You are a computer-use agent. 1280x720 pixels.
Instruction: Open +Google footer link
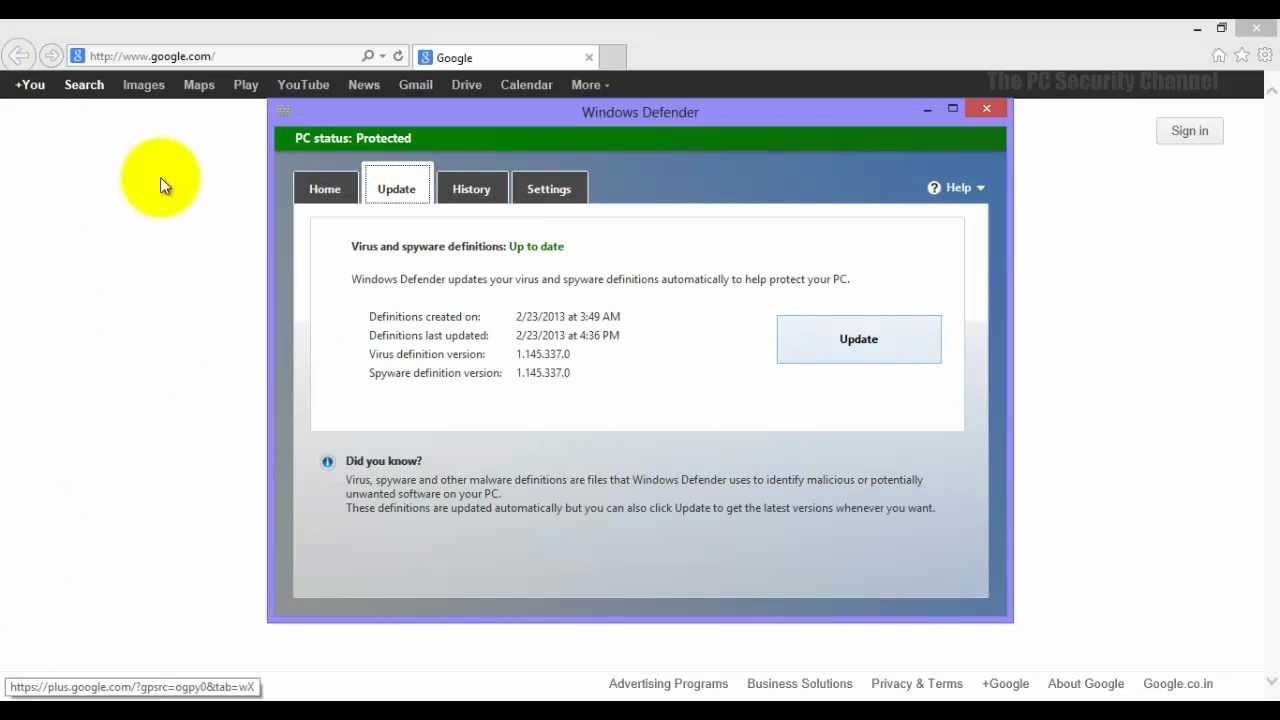point(1005,684)
